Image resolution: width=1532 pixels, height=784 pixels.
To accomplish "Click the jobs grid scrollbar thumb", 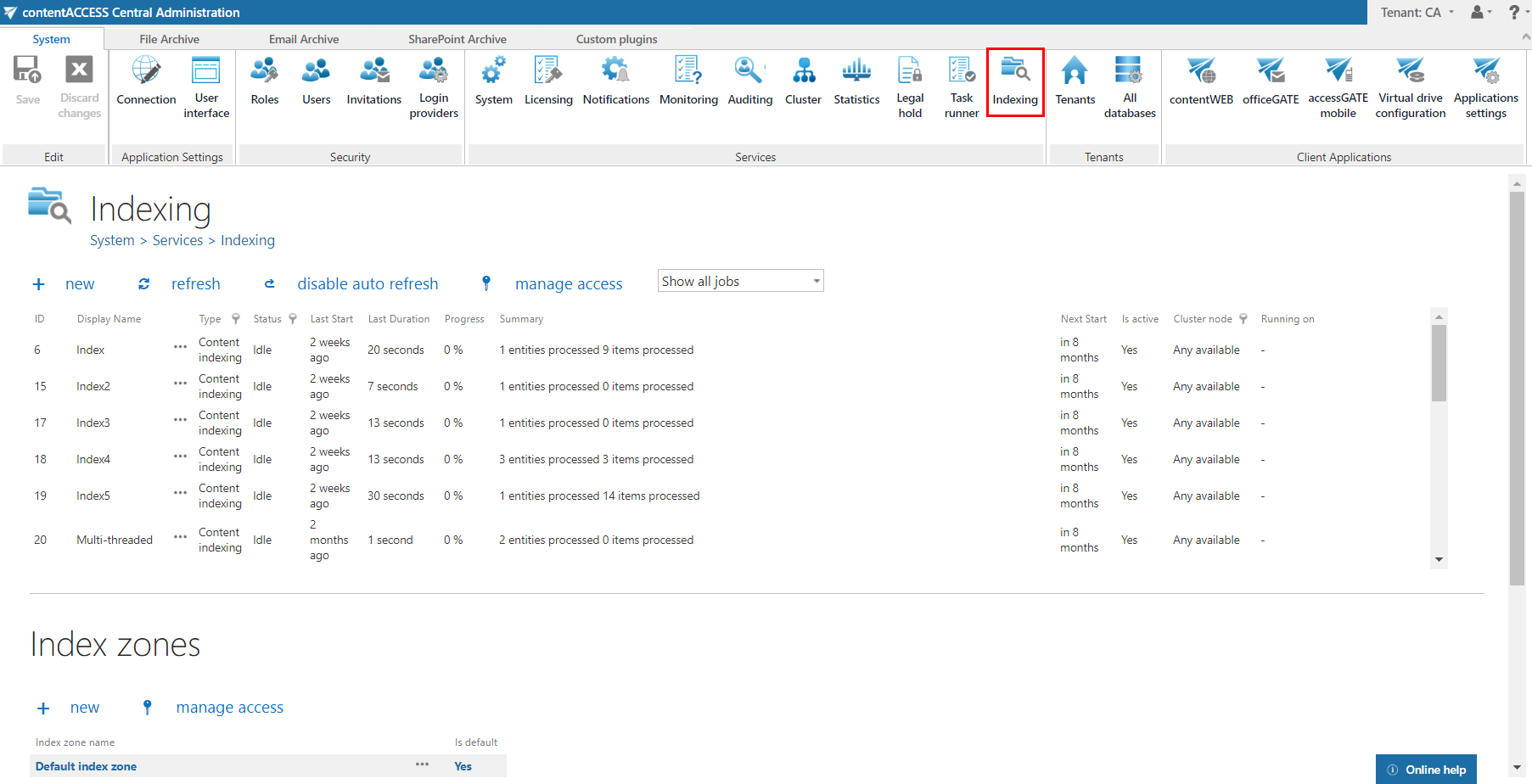I will (1439, 363).
